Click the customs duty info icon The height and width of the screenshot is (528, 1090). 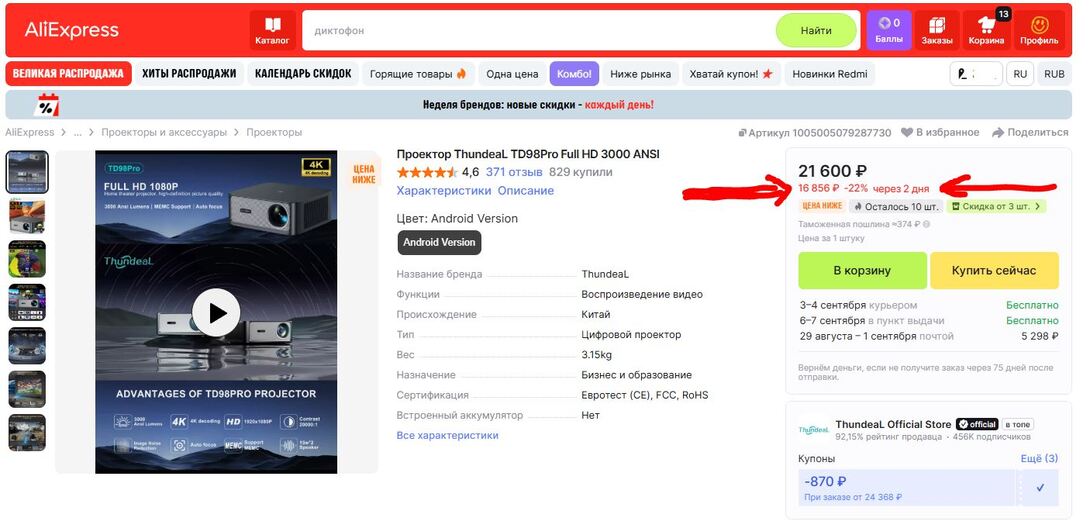927,224
